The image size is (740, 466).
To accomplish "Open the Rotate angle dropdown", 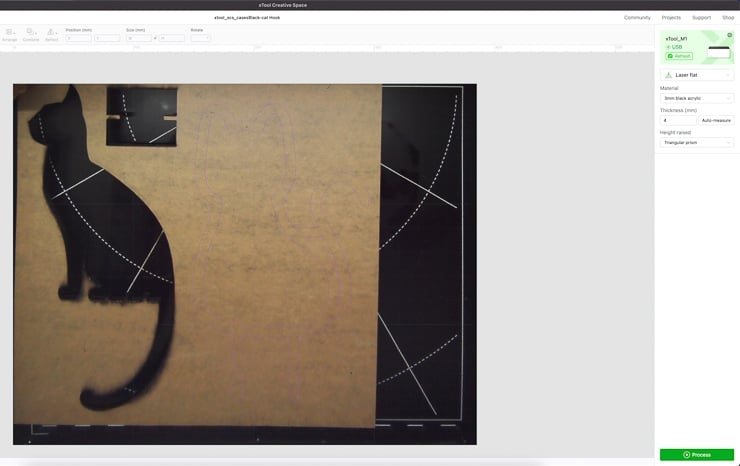I will [201, 38].
